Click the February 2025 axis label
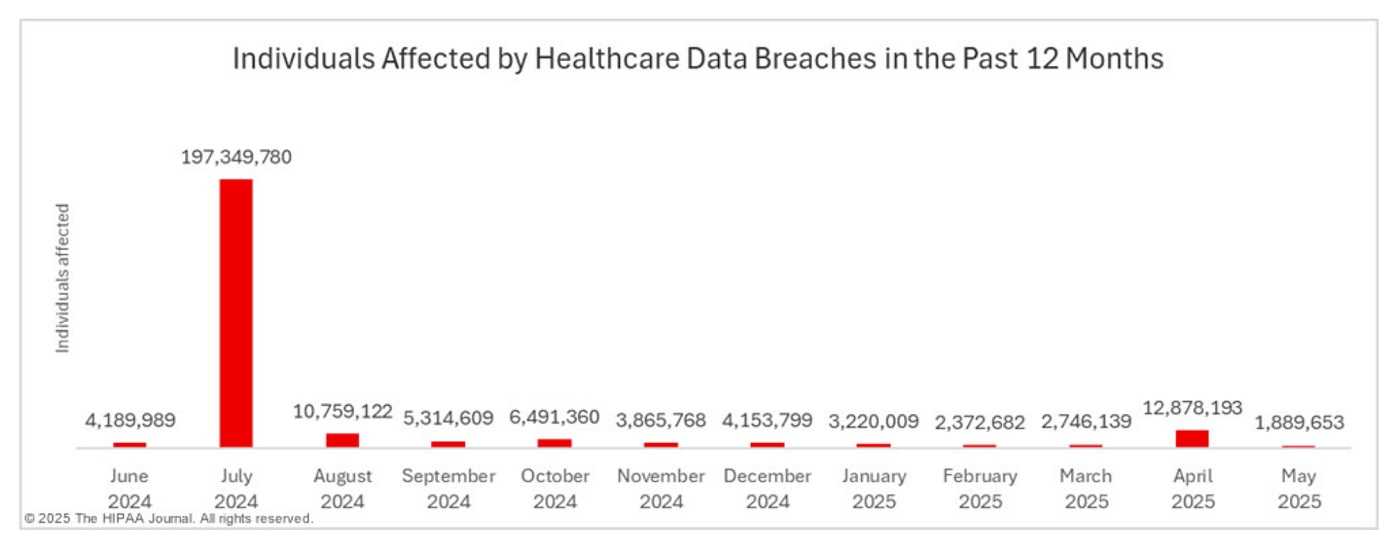The image size is (1400, 545). 980,489
